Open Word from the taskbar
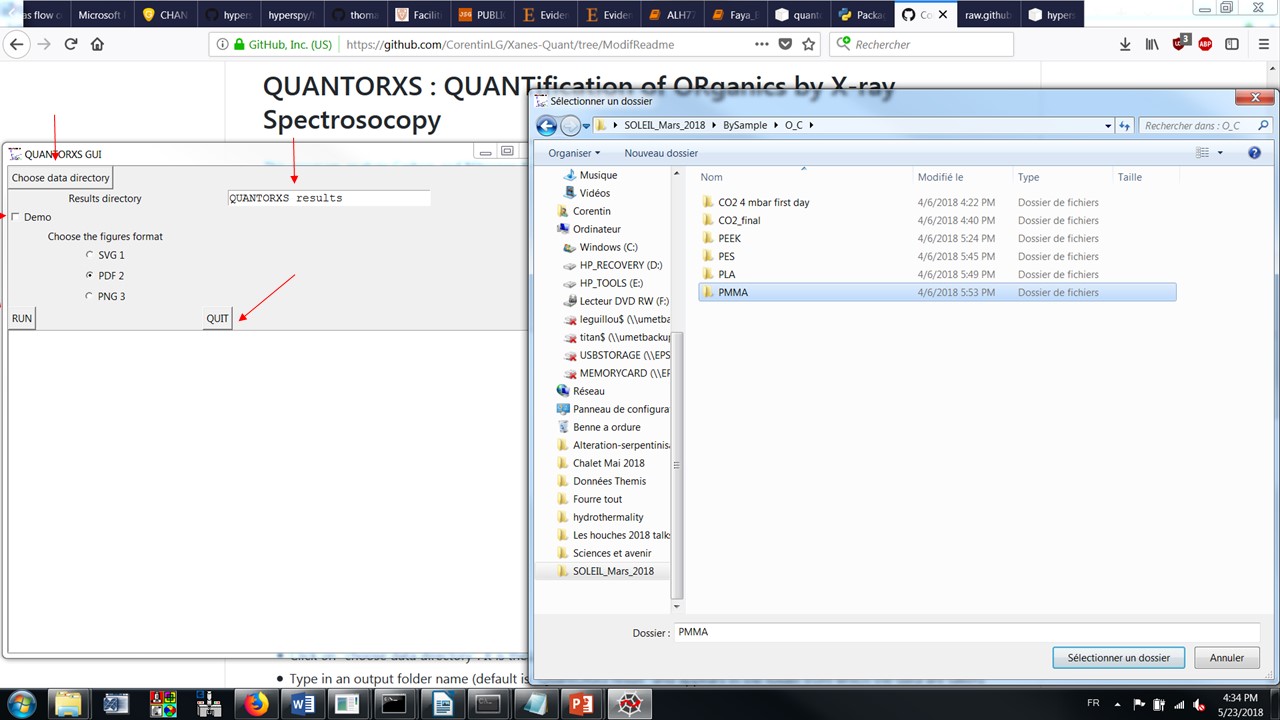The width and height of the screenshot is (1280, 720). [302, 703]
